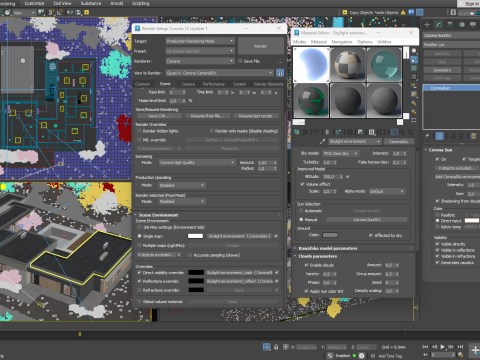This screenshot has width=480, height=360.
Task: Toggle Direct visibility override checkbox
Action: click(140, 273)
